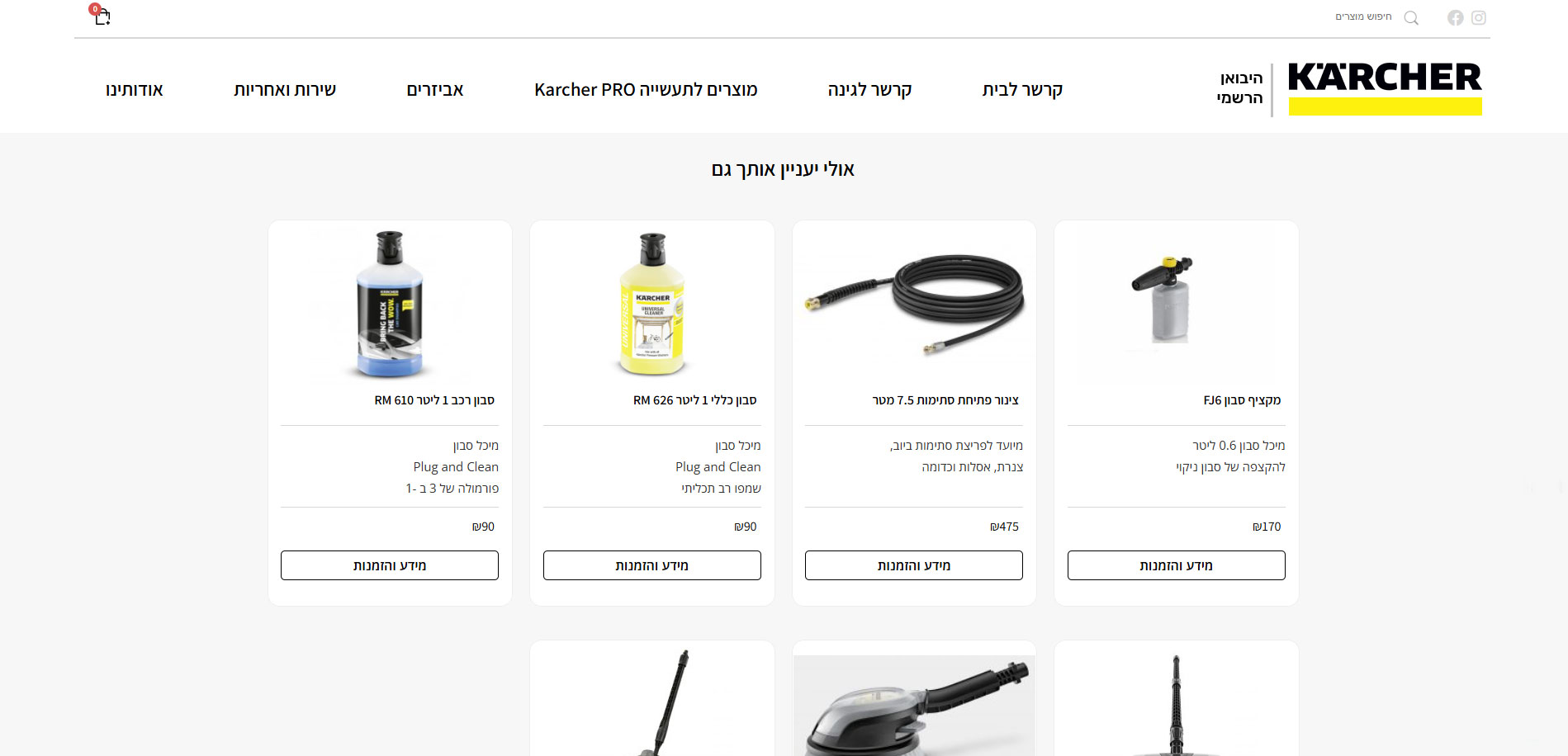Screen dimensions: 1568x756
Task: Open the קרשר לבית menu
Action: [1022, 89]
